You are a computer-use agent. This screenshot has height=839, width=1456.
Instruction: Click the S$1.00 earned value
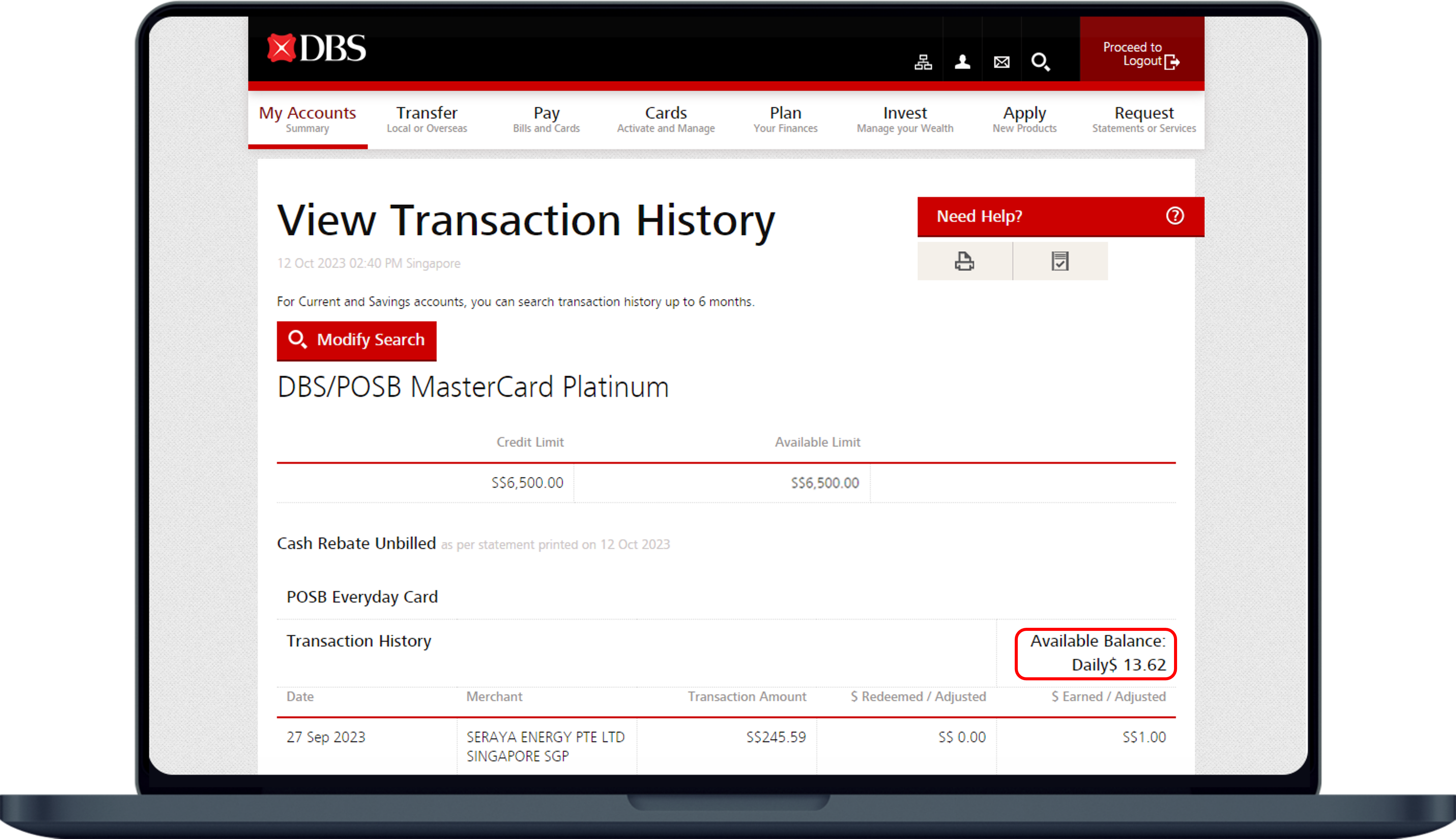pyautogui.click(x=1144, y=737)
